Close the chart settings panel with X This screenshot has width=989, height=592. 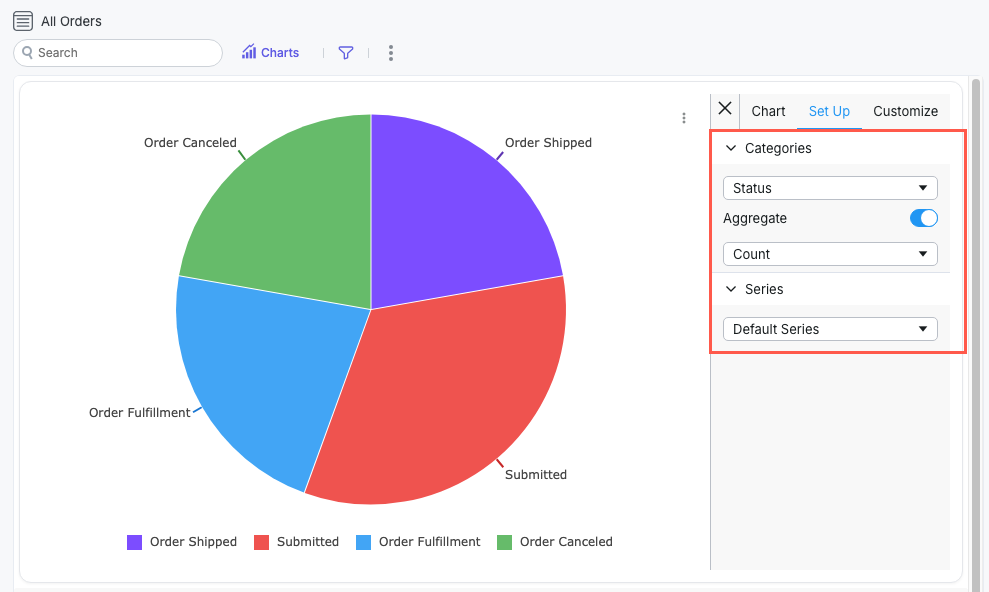click(x=724, y=110)
